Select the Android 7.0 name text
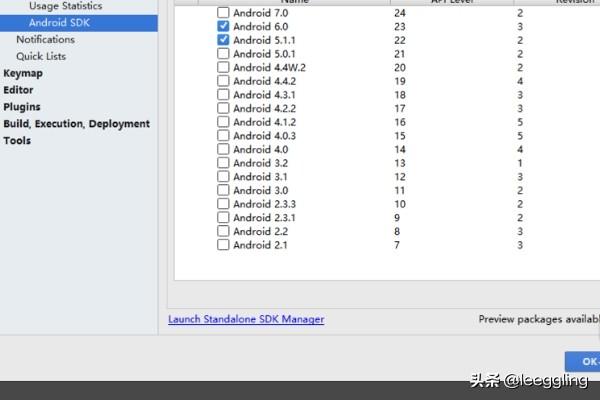The width and height of the screenshot is (600, 400). pyautogui.click(x=261, y=13)
